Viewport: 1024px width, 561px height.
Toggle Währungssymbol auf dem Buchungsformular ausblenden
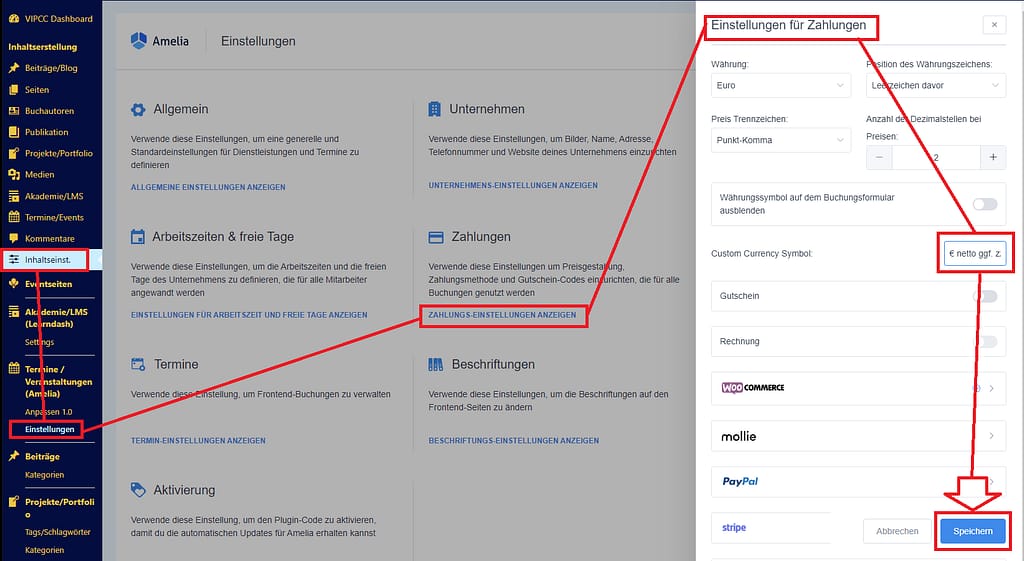tap(984, 204)
